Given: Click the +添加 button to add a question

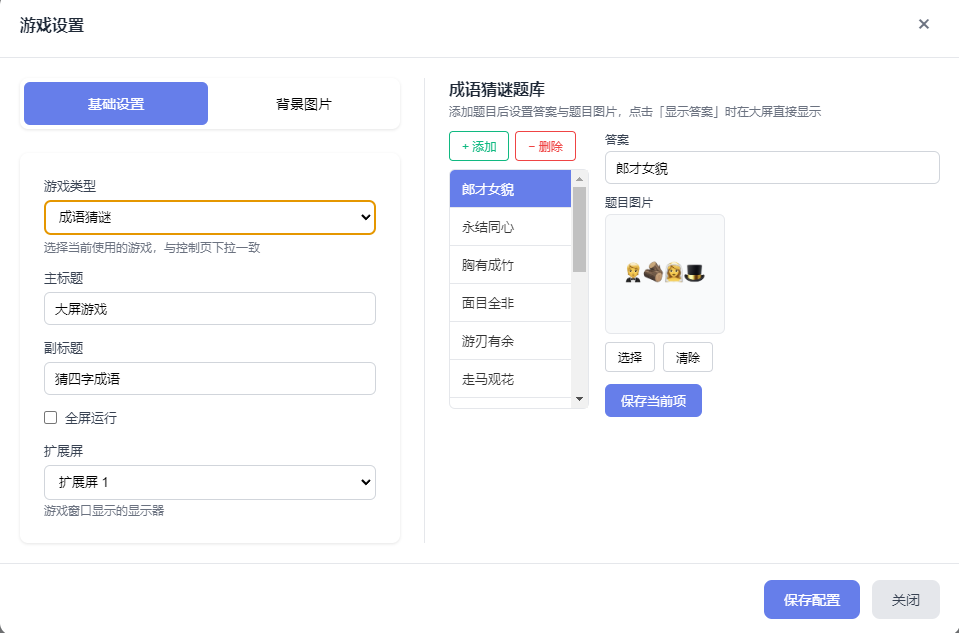Looking at the screenshot, I should (478, 146).
